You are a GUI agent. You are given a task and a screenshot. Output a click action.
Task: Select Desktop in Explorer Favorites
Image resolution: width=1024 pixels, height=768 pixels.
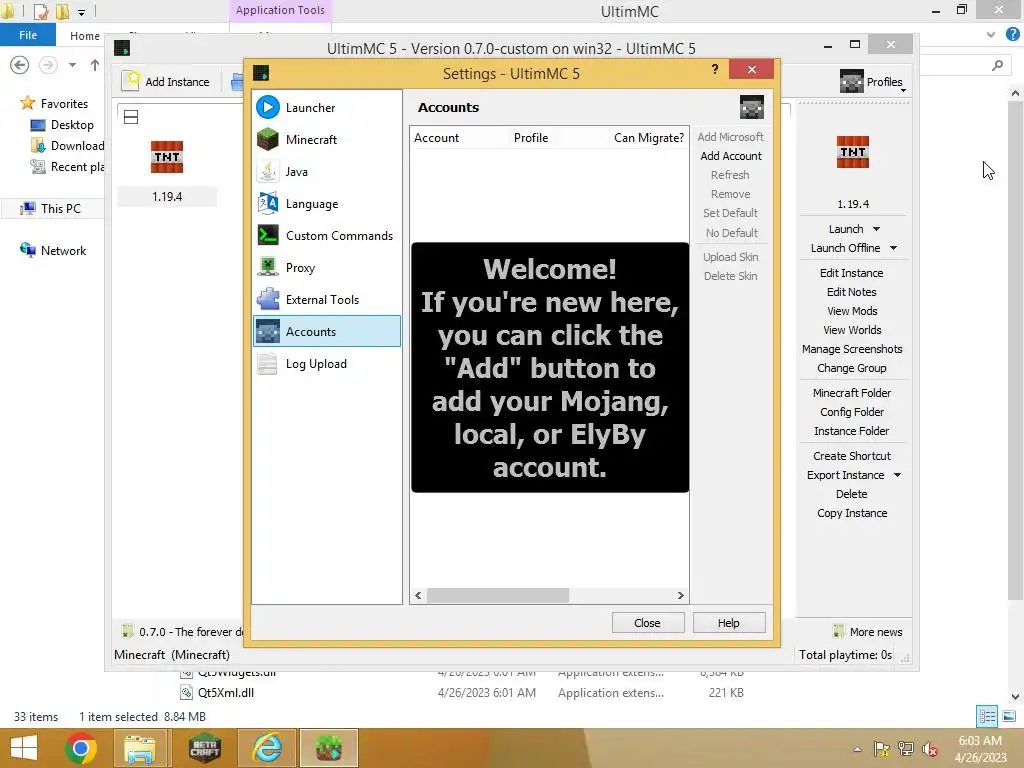pos(63,124)
